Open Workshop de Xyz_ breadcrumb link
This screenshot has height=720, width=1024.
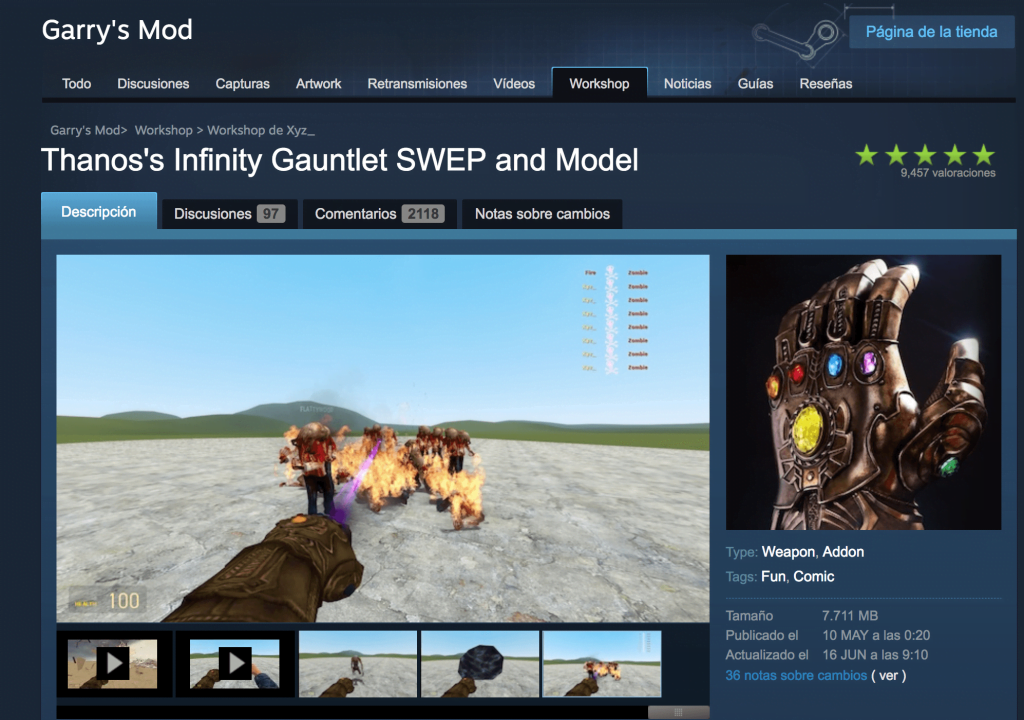point(261,130)
